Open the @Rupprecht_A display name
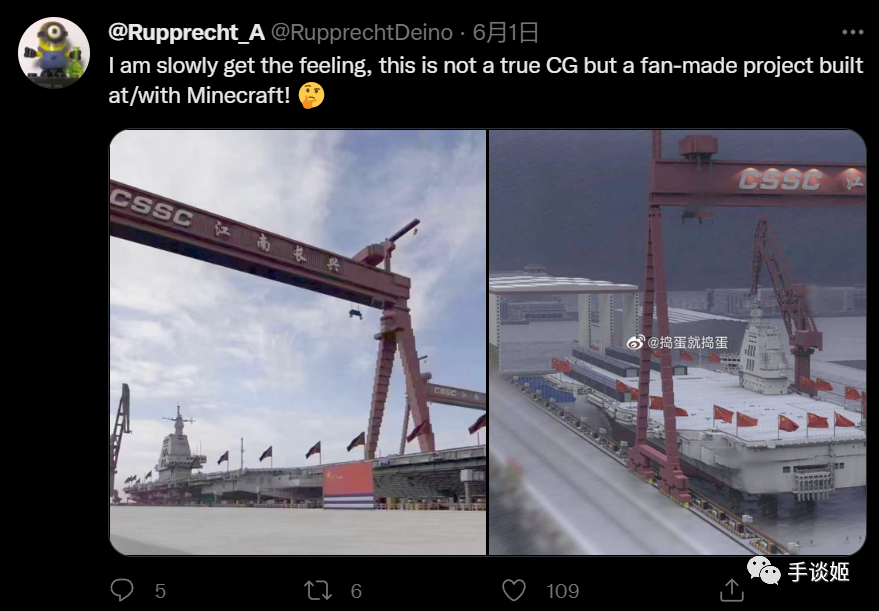This screenshot has width=879, height=611. tap(186, 33)
